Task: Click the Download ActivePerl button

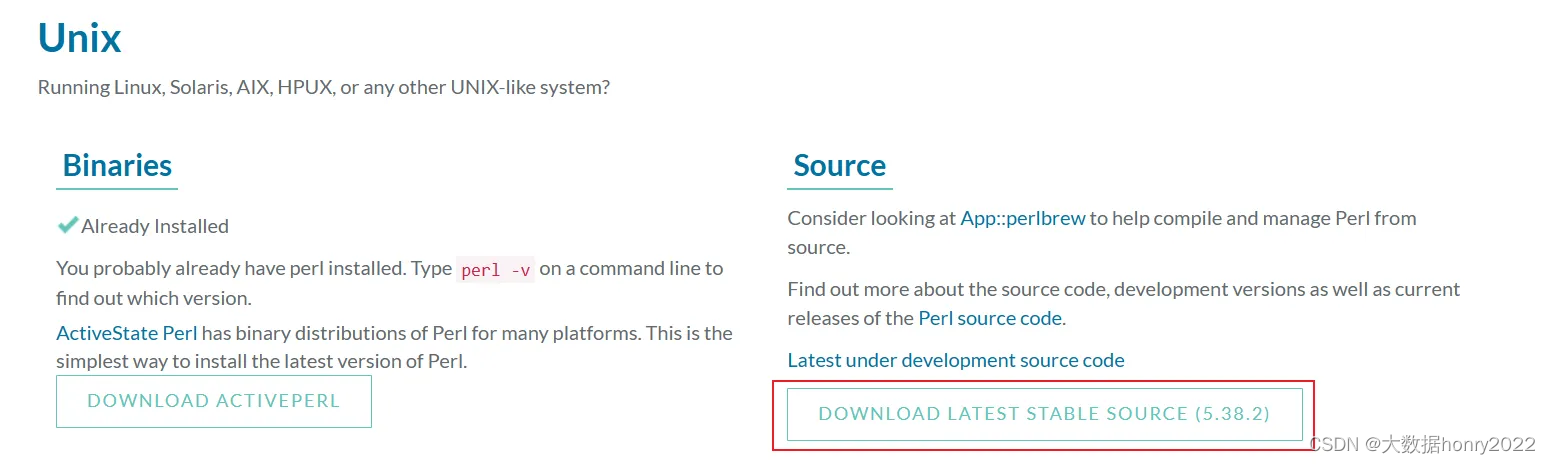Action: [214, 401]
